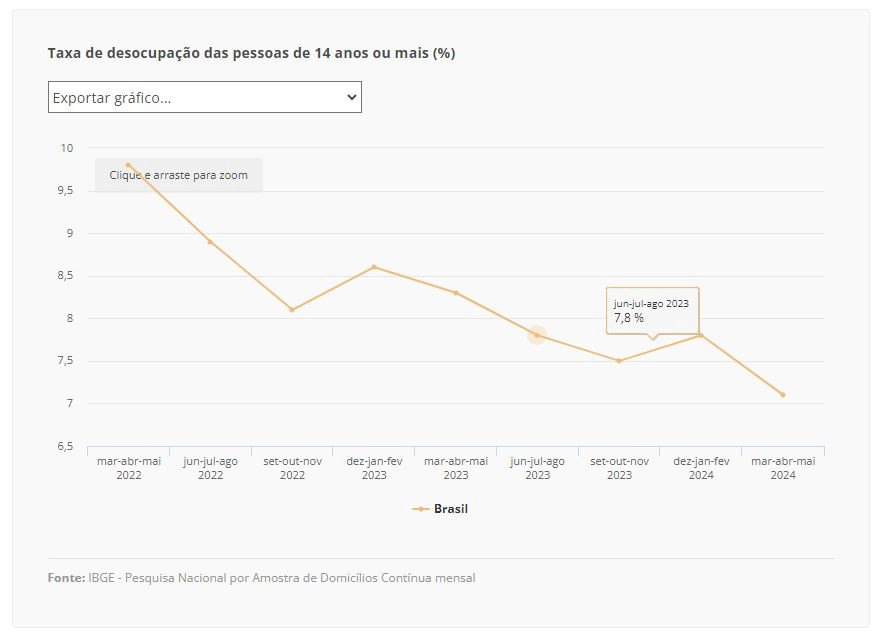The image size is (880, 637).
Task: Click the dropdown chevron arrow icon
Action: tap(352, 97)
